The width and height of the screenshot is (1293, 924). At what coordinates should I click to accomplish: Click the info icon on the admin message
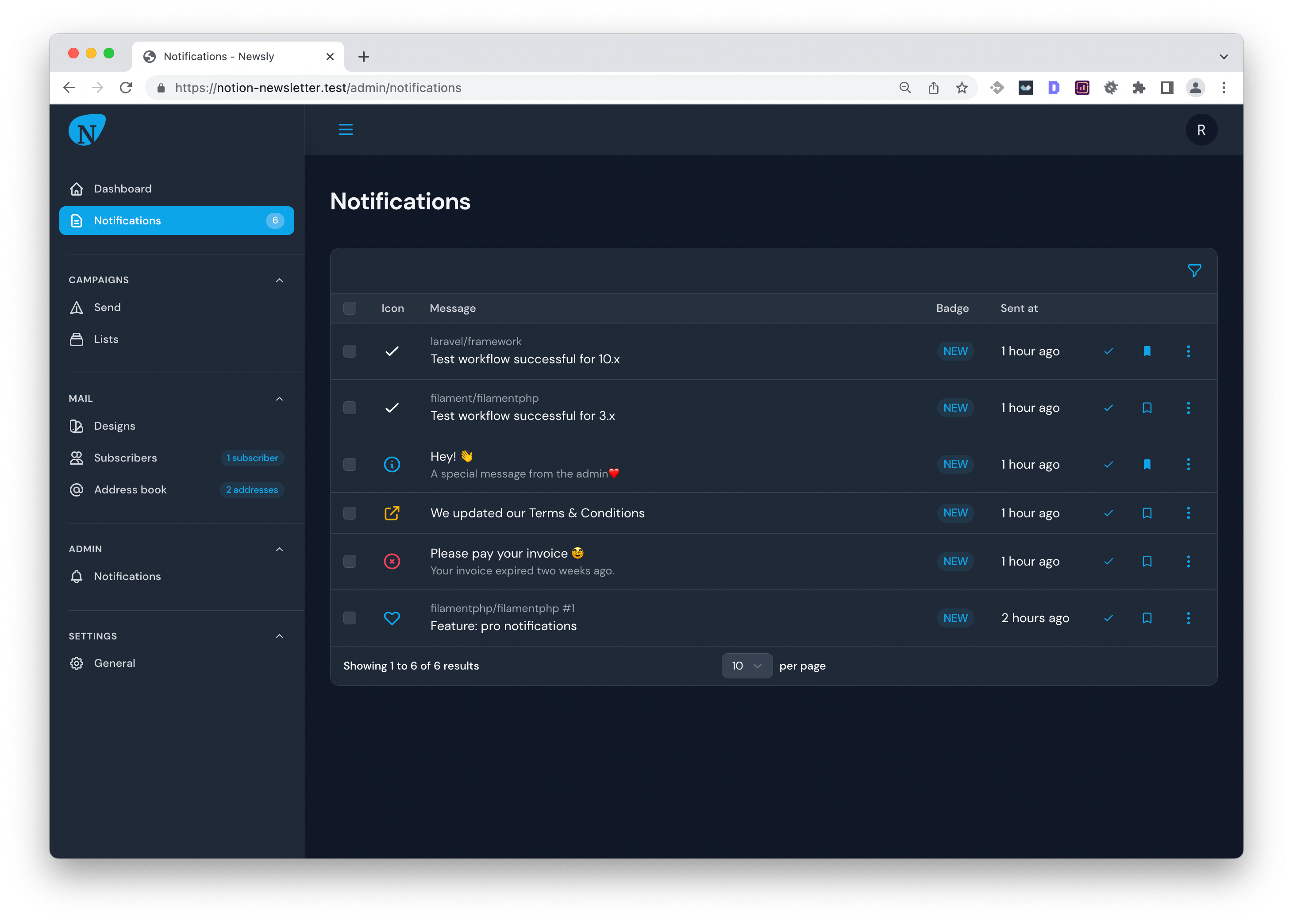[392, 464]
